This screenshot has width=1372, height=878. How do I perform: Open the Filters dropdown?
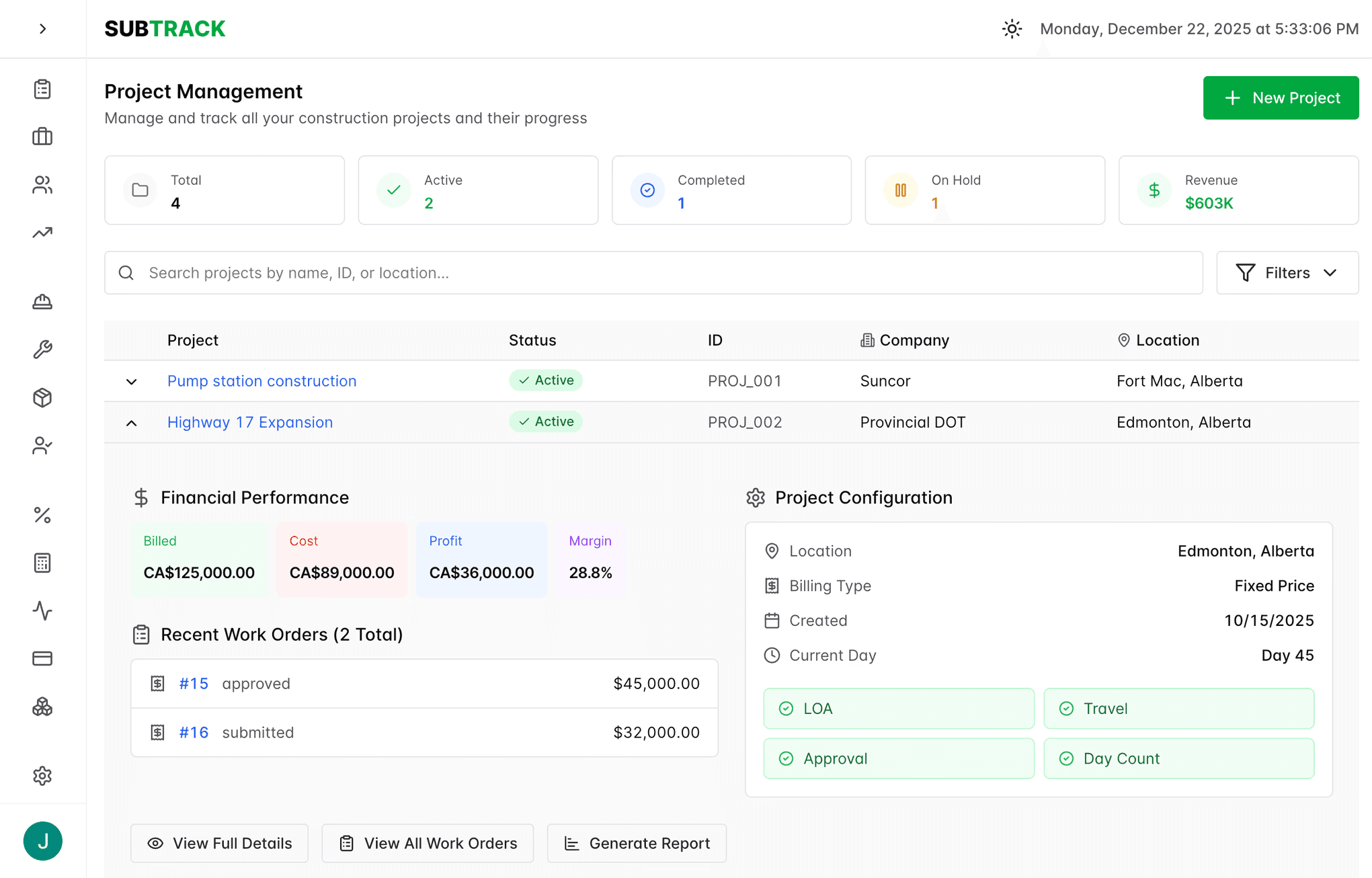(x=1287, y=273)
